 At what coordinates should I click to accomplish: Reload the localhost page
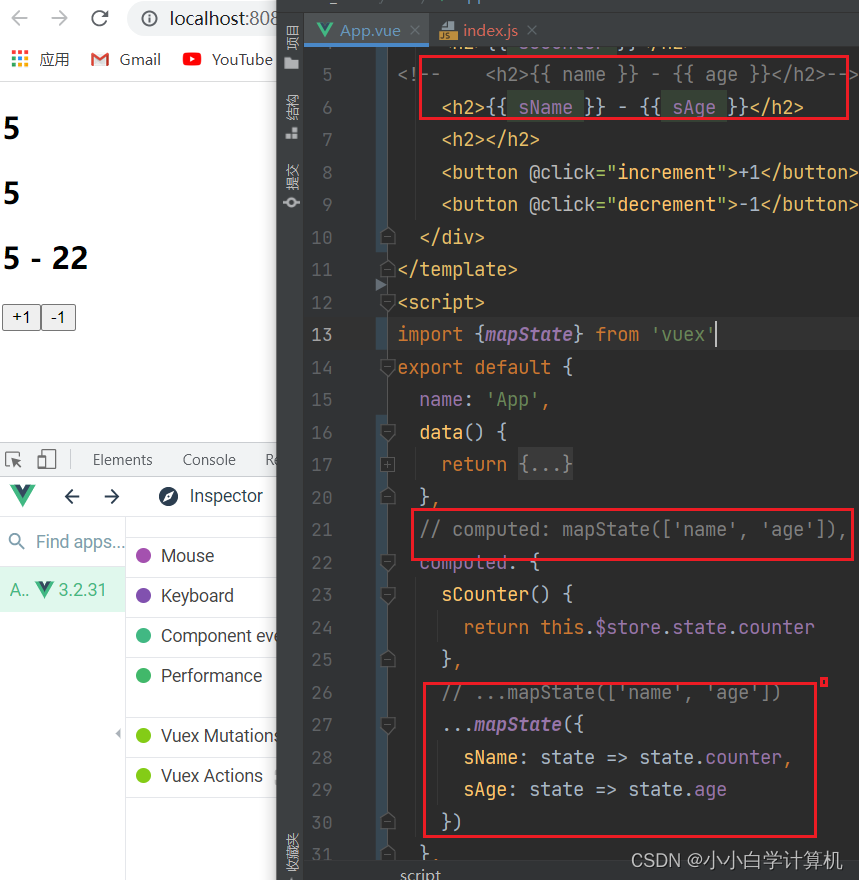pyautogui.click(x=100, y=19)
